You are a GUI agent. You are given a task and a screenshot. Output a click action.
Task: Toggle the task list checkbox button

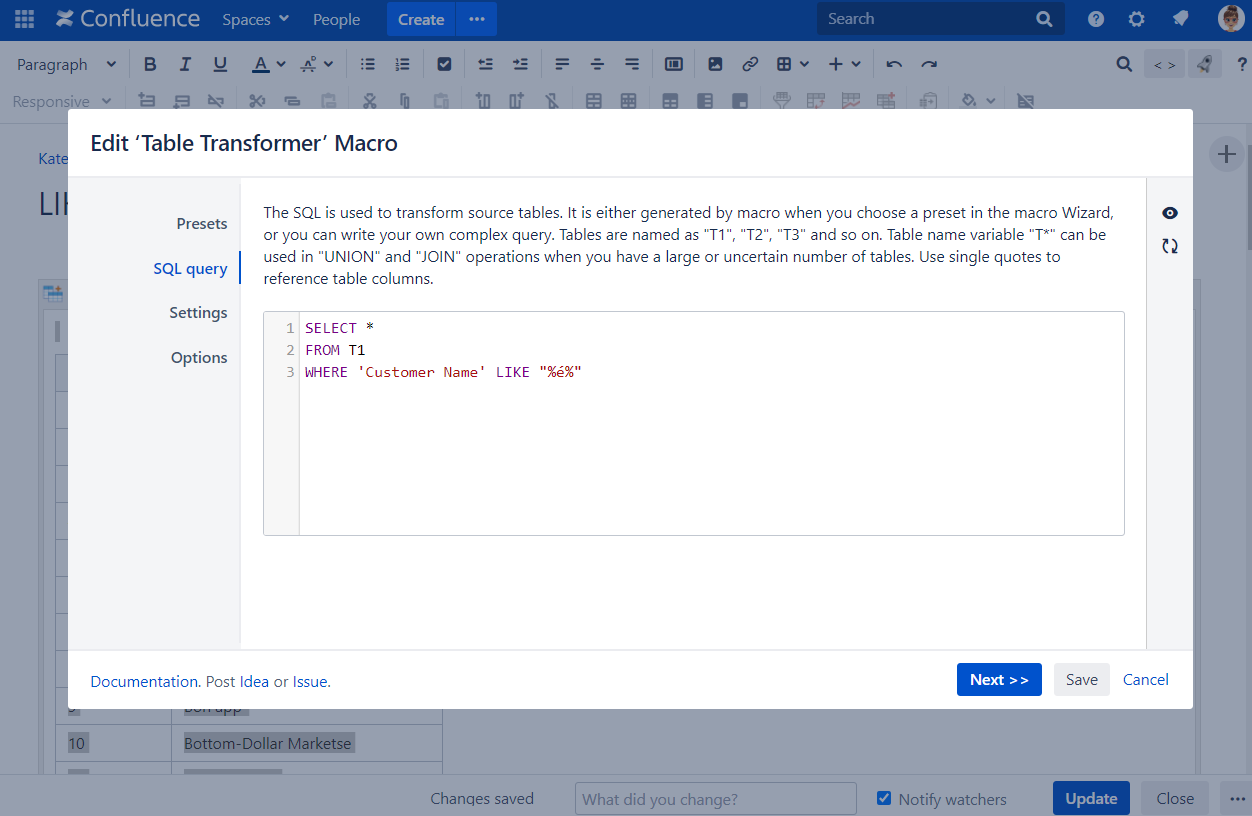pos(444,64)
